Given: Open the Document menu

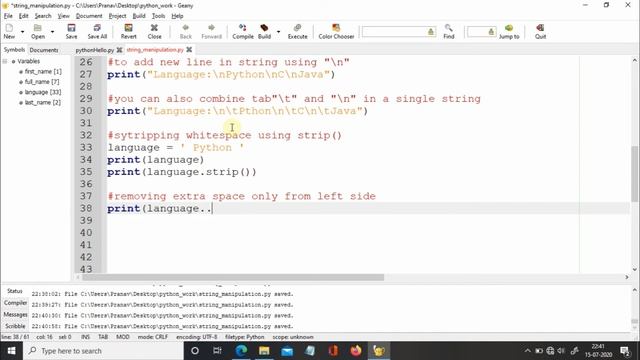Looking at the screenshot, I should 89,16.
